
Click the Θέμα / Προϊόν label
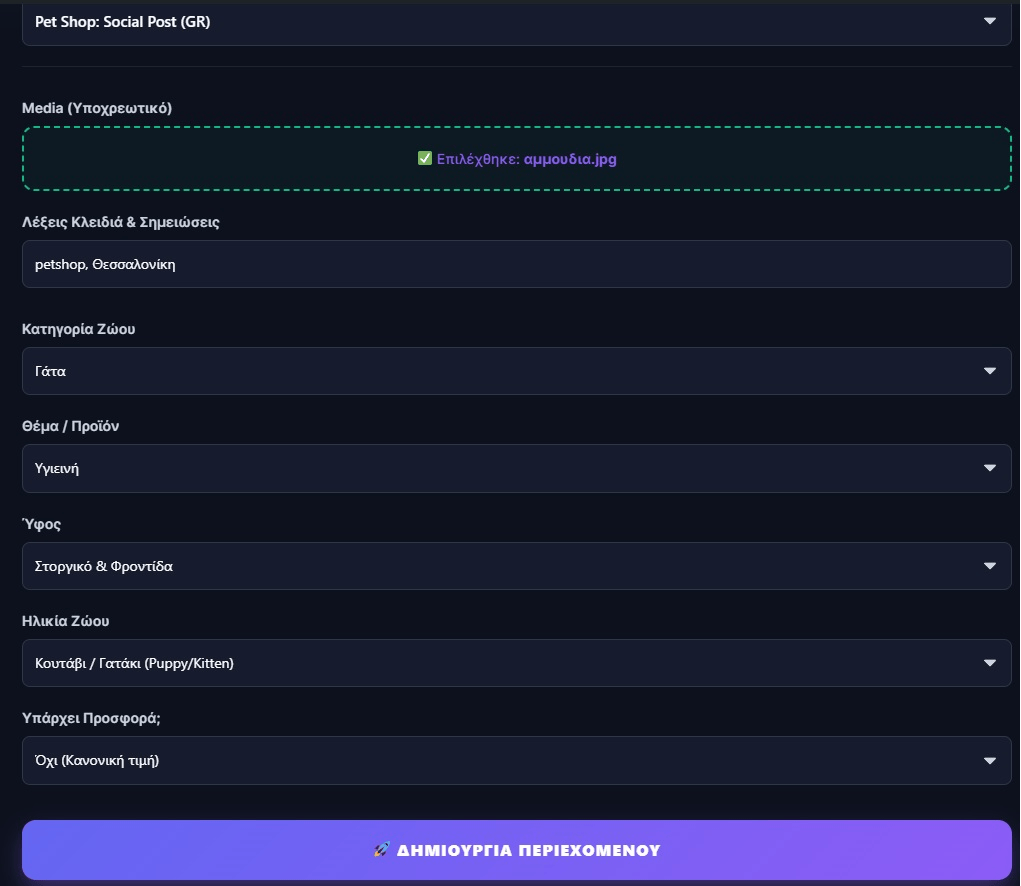click(70, 426)
